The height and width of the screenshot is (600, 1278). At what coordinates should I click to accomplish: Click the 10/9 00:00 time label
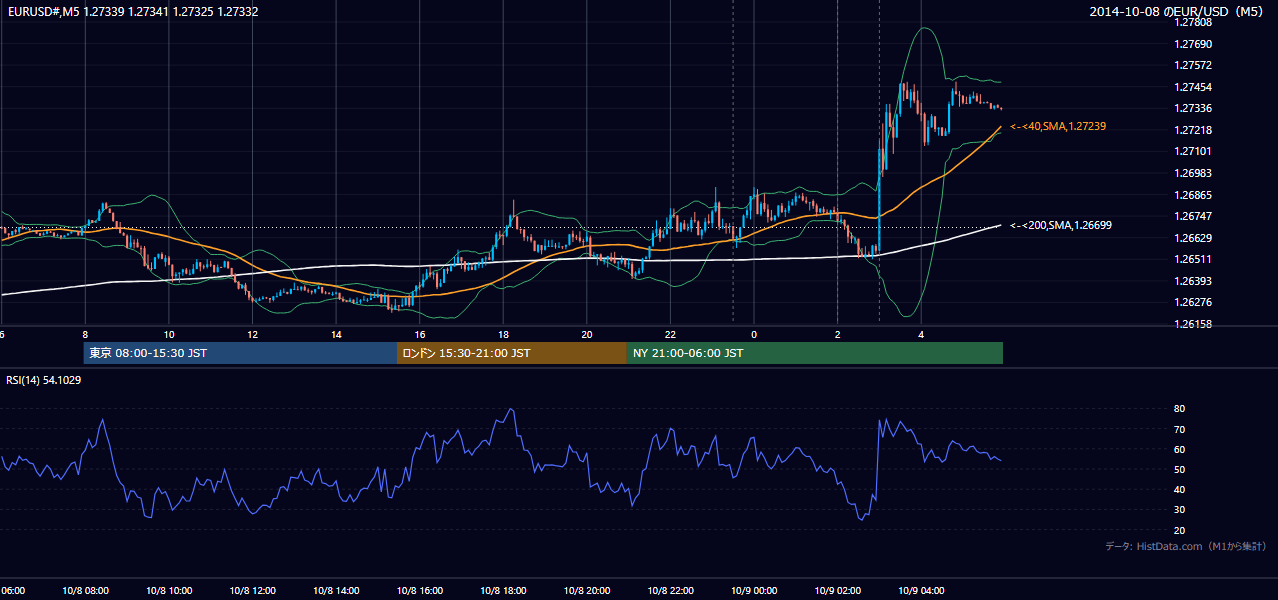click(754, 591)
